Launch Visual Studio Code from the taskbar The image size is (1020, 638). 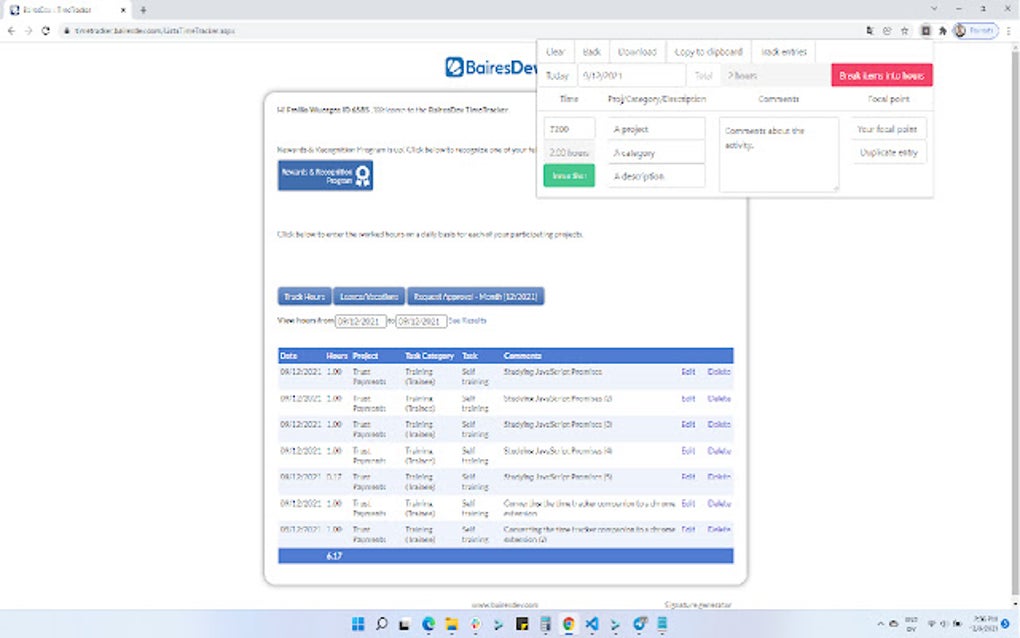click(591, 623)
